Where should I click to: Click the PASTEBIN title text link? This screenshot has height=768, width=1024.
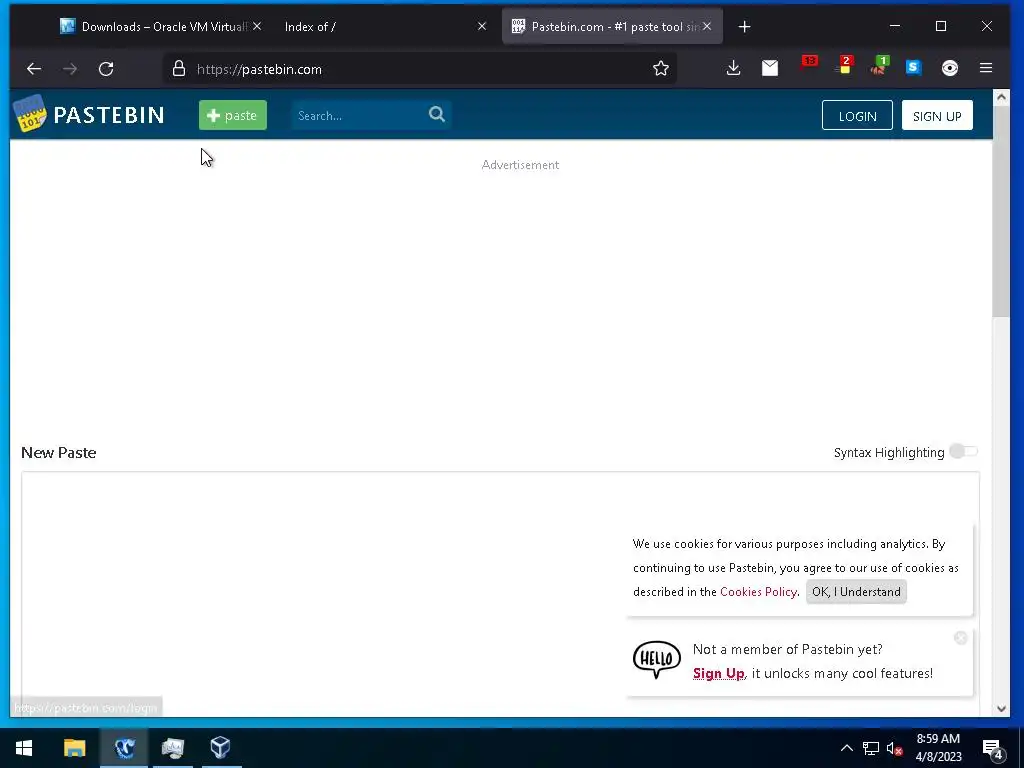click(108, 115)
